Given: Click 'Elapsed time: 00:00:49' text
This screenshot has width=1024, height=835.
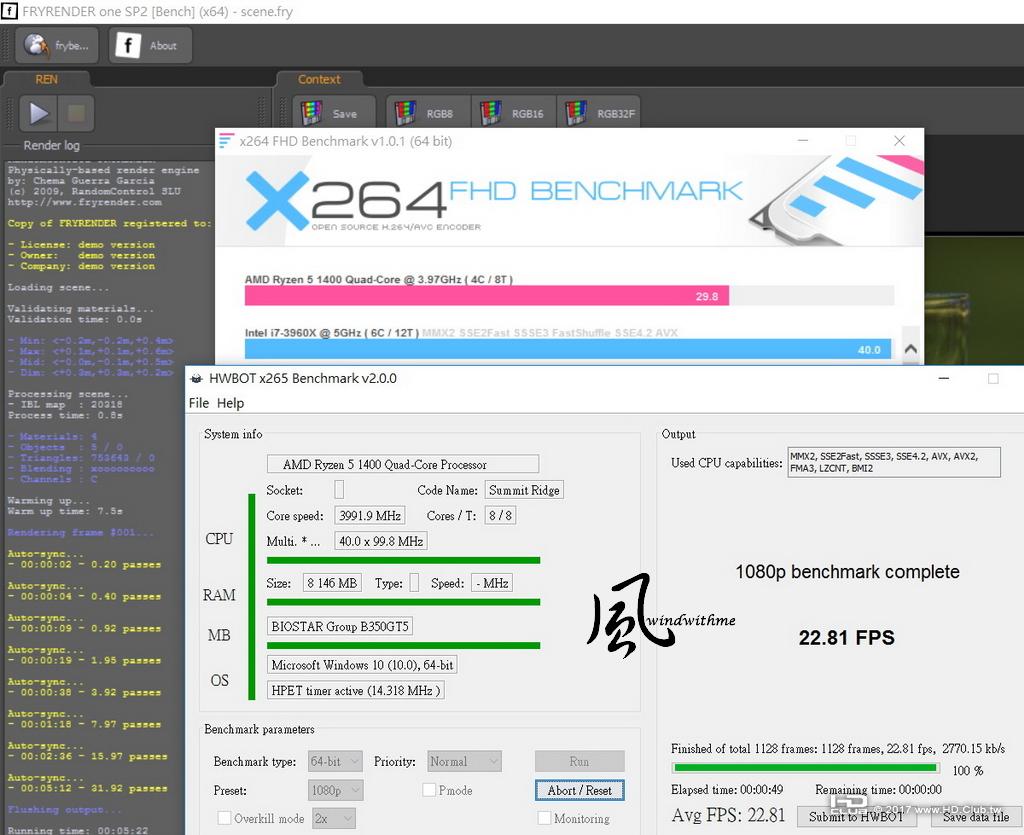Looking at the screenshot, I should point(727,789).
